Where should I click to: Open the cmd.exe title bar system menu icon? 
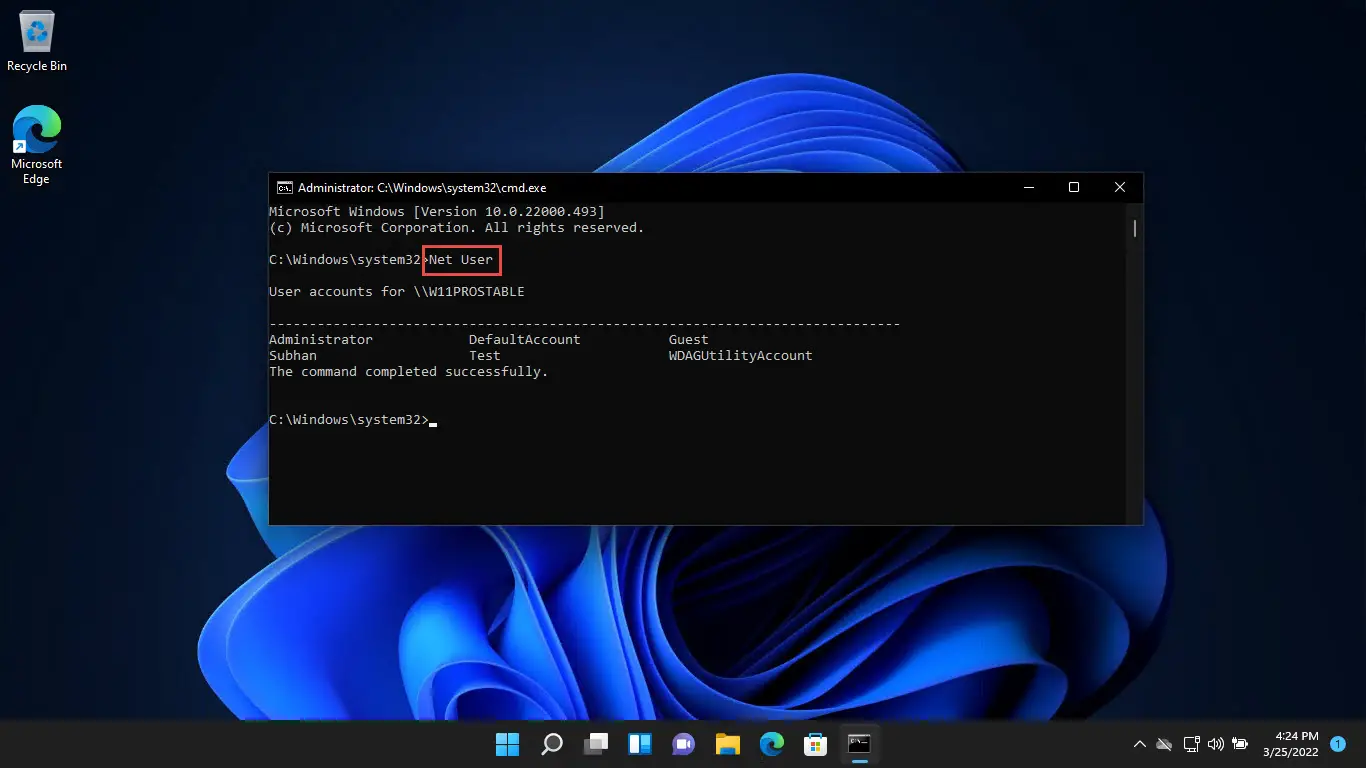click(x=284, y=187)
